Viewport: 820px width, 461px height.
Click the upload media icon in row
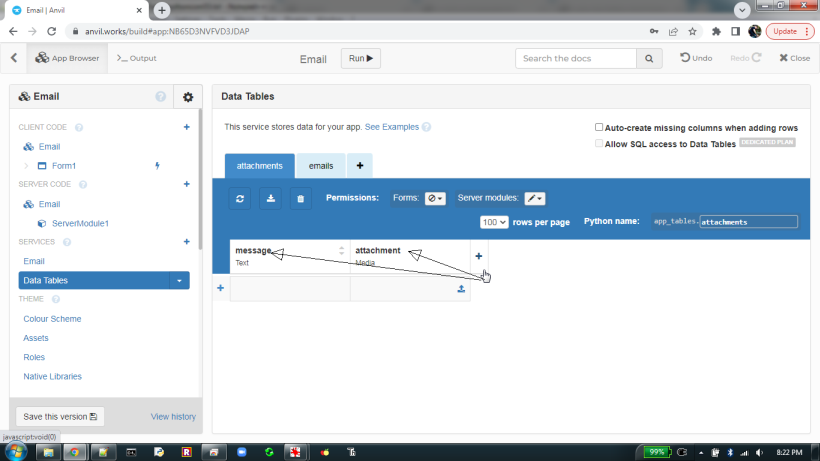(461, 289)
